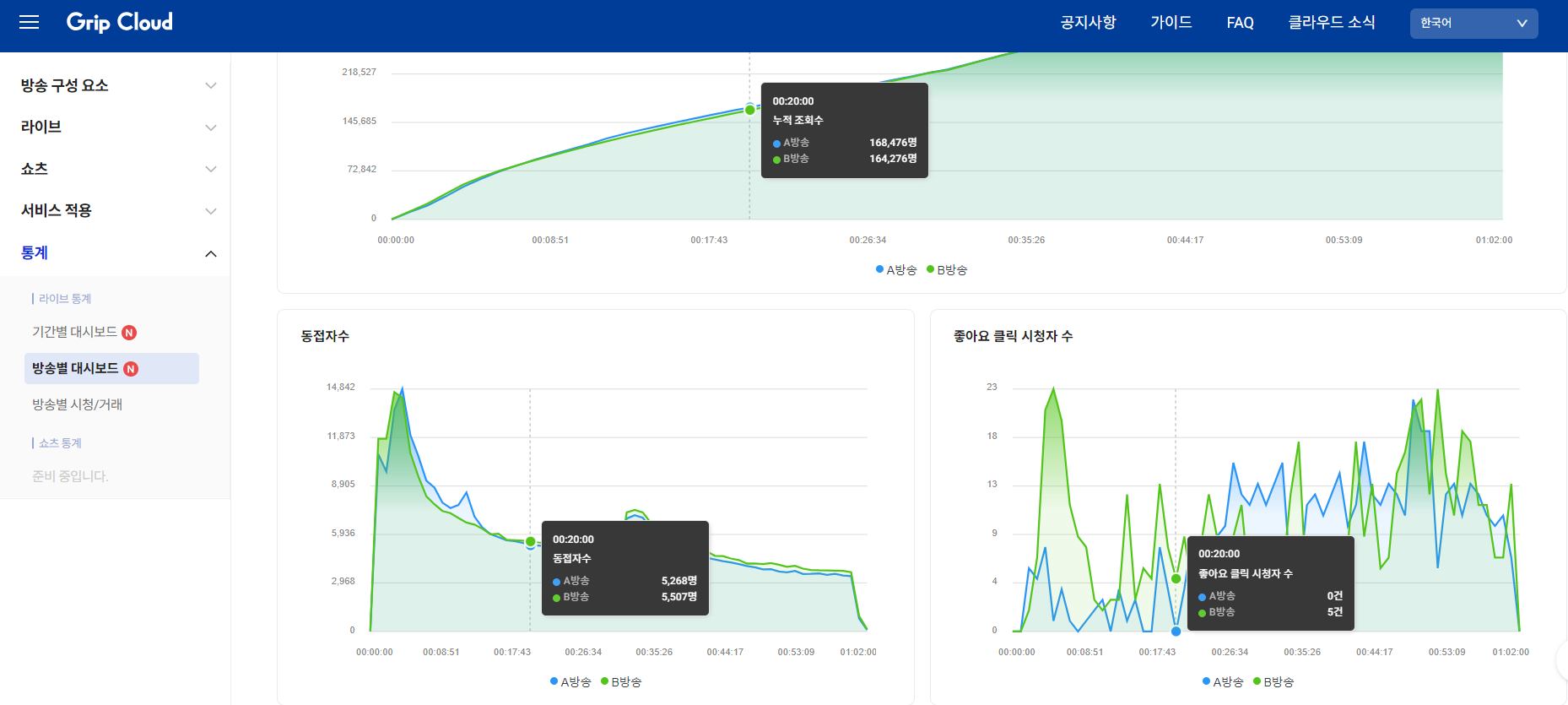This screenshot has width=1568, height=705.
Task: Toggle B방송 legend in 누적 조회수 chart
Action: point(947,269)
